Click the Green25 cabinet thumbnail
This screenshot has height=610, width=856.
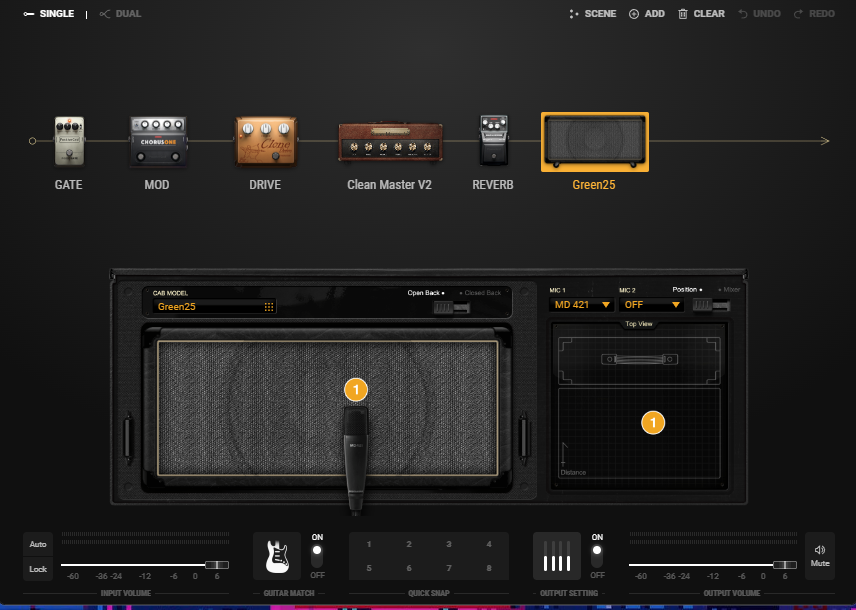595,142
